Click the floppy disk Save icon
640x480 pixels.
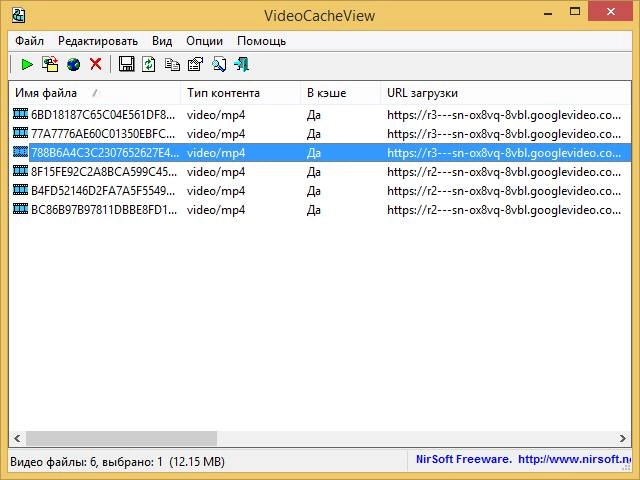tap(127, 64)
